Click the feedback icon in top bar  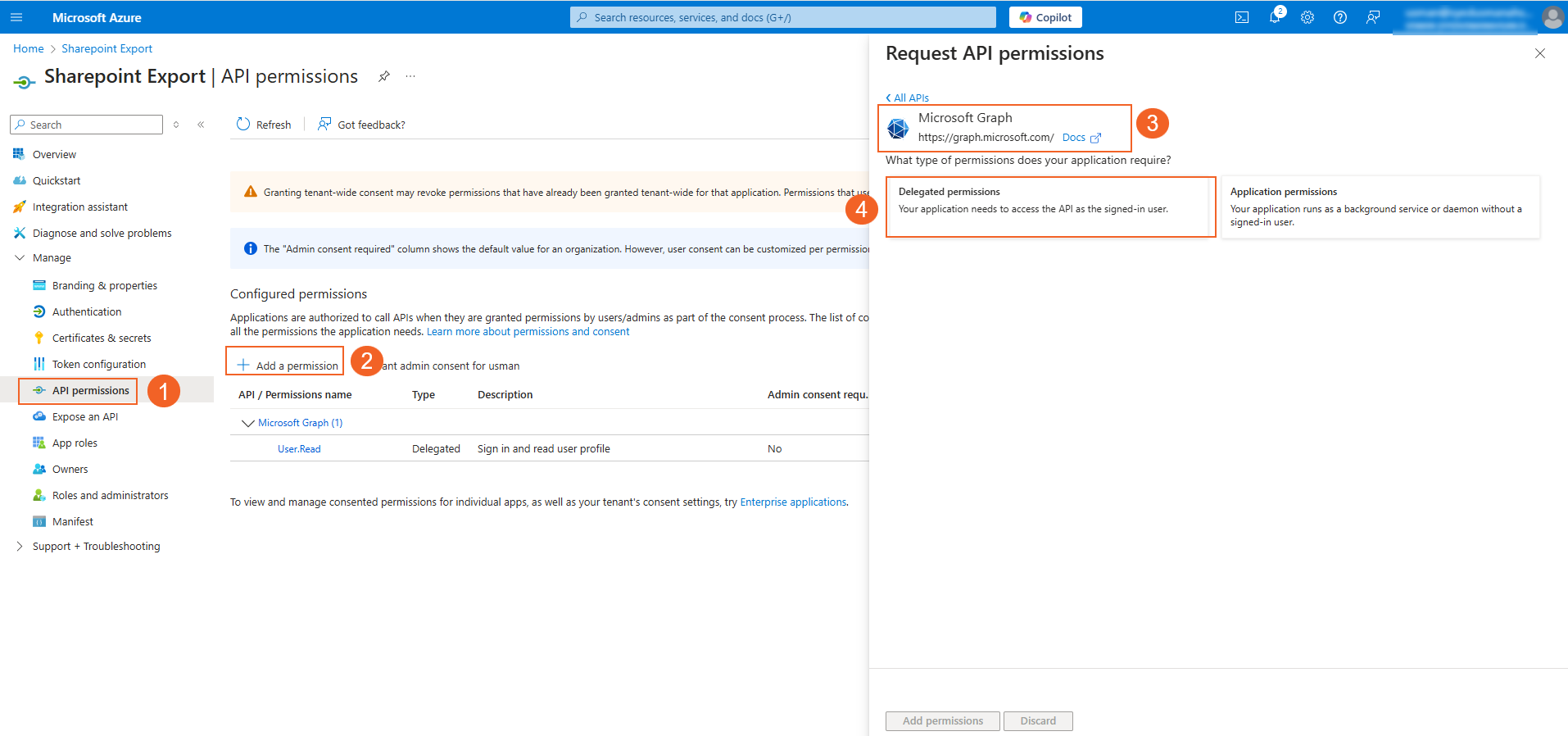(1373, 17)
